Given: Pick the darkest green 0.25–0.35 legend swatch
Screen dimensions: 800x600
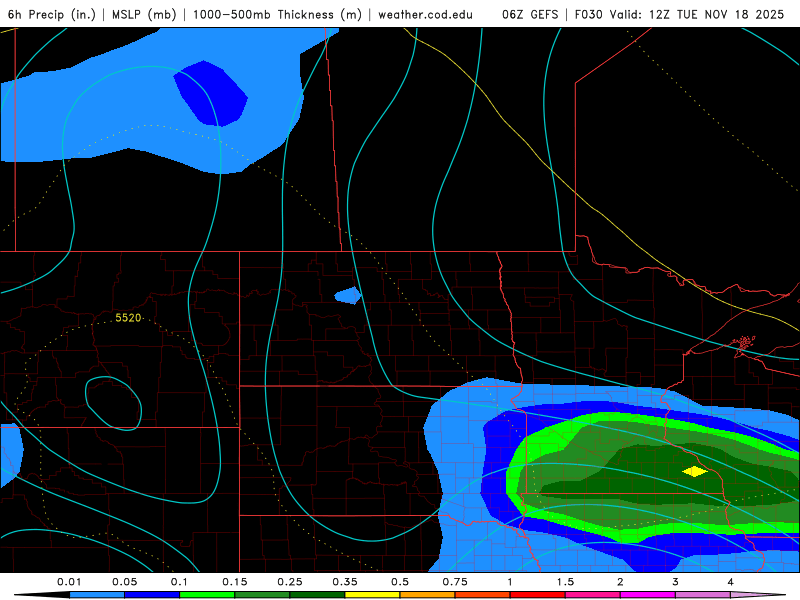Looking at the screenshot, I should [x=317, y=595].
